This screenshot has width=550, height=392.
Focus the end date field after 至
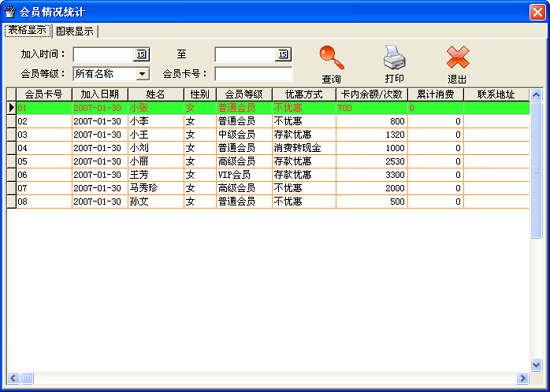245,54
